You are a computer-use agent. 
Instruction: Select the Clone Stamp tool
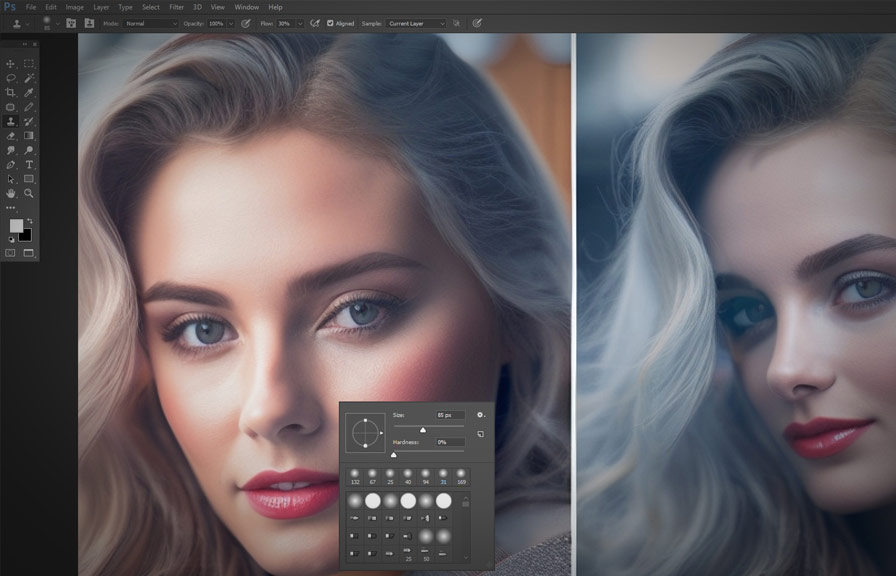coord(11,121)
